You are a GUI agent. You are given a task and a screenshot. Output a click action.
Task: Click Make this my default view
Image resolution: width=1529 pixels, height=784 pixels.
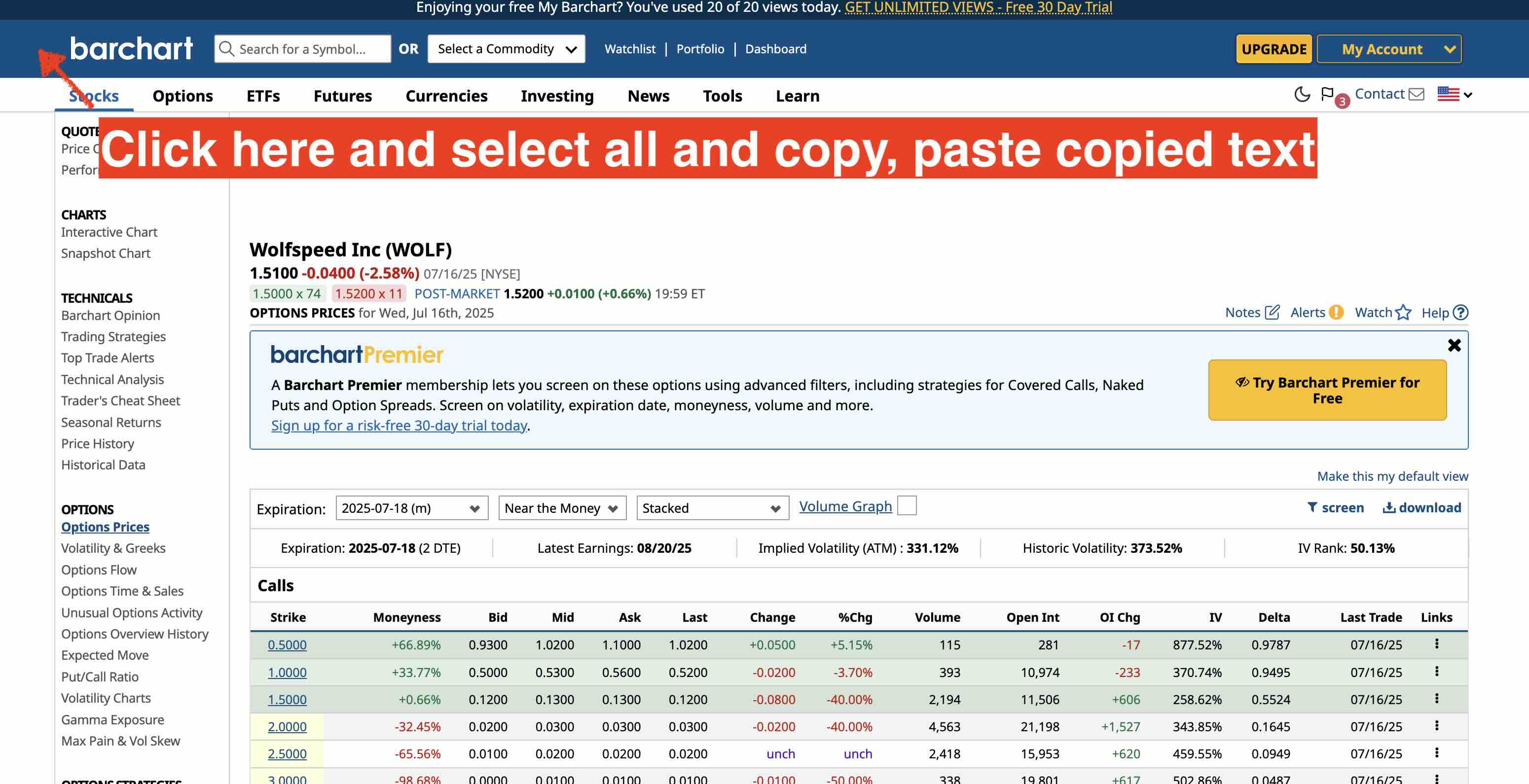click(1392, 476)
